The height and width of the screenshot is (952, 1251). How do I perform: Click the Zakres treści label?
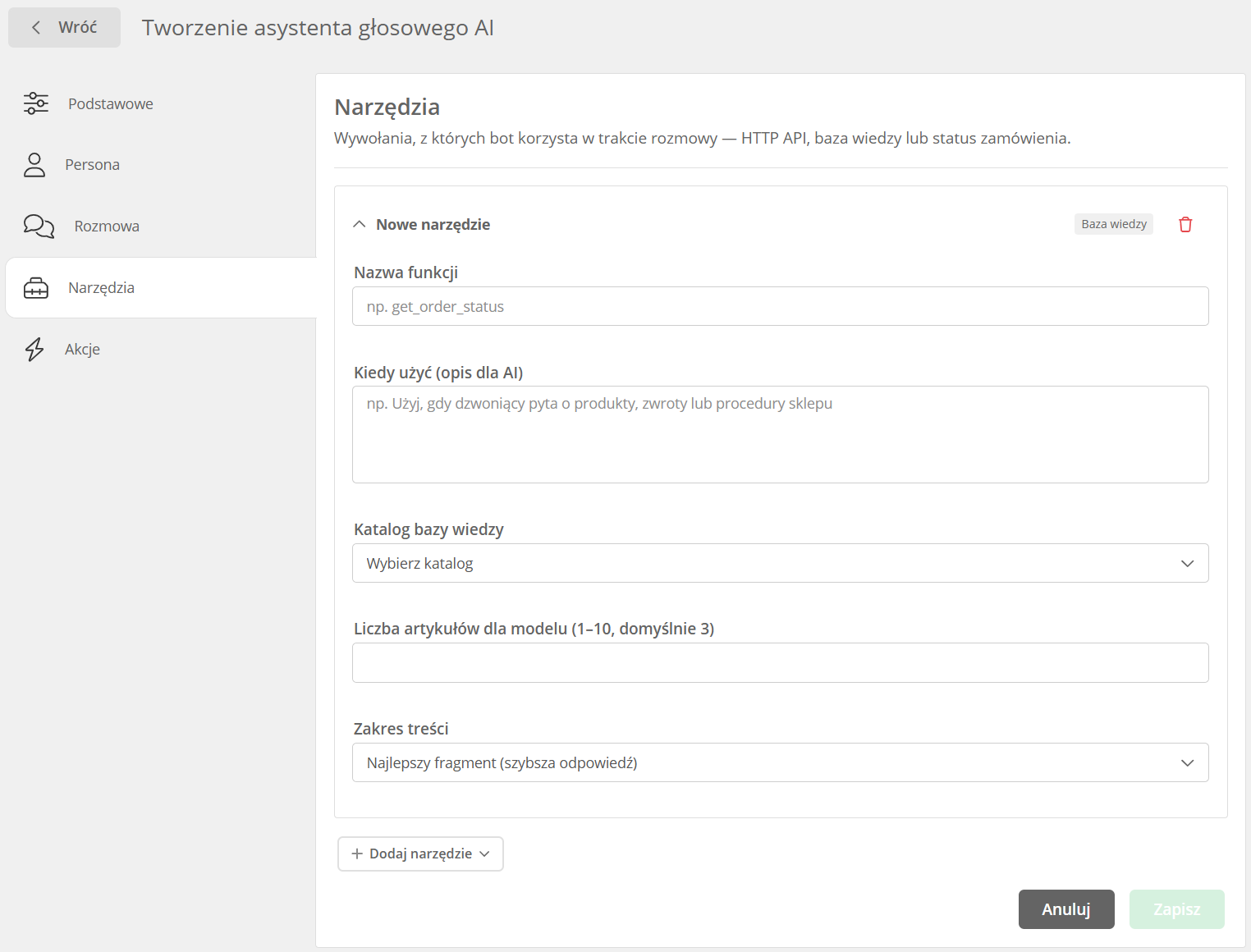(x=401, y=729)
